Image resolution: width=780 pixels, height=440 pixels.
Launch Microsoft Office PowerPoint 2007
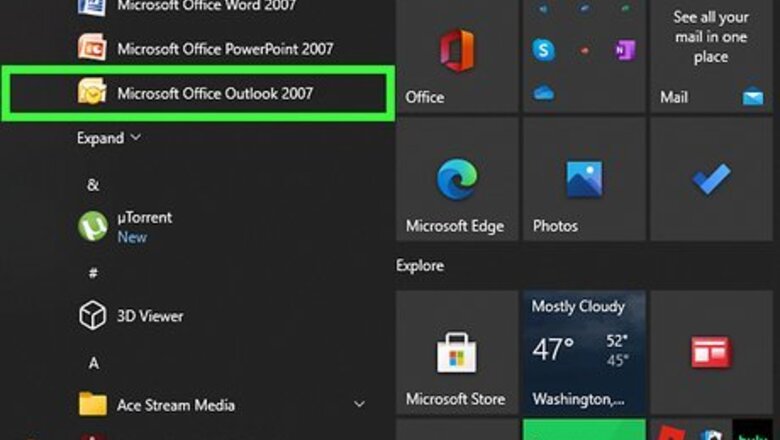click(224, 48)
